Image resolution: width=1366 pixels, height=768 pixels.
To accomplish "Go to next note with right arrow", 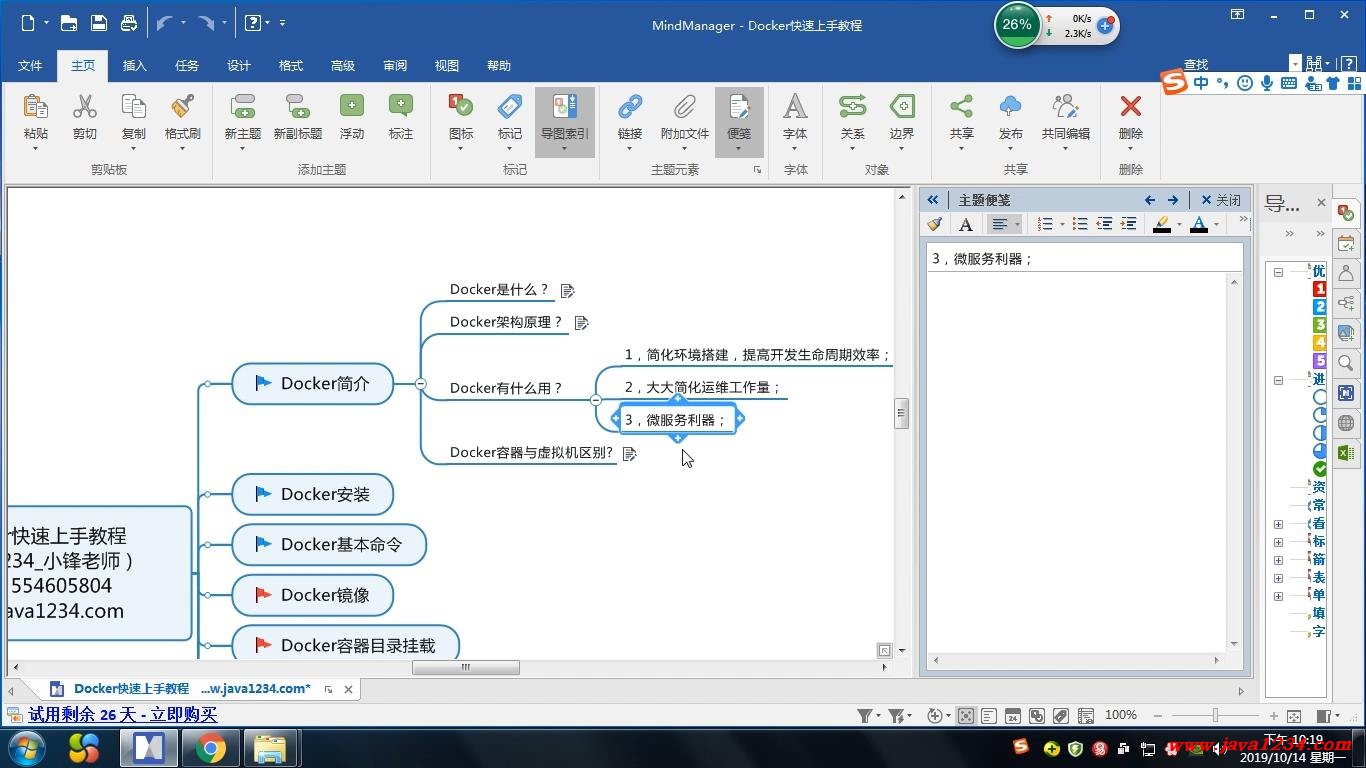I will coord(1173,200).
